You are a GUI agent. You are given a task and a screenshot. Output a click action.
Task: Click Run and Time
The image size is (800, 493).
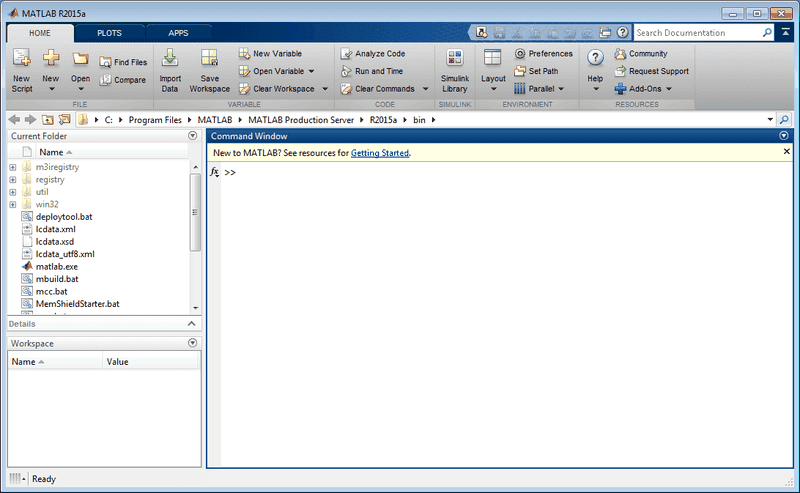tap(372, 71)
